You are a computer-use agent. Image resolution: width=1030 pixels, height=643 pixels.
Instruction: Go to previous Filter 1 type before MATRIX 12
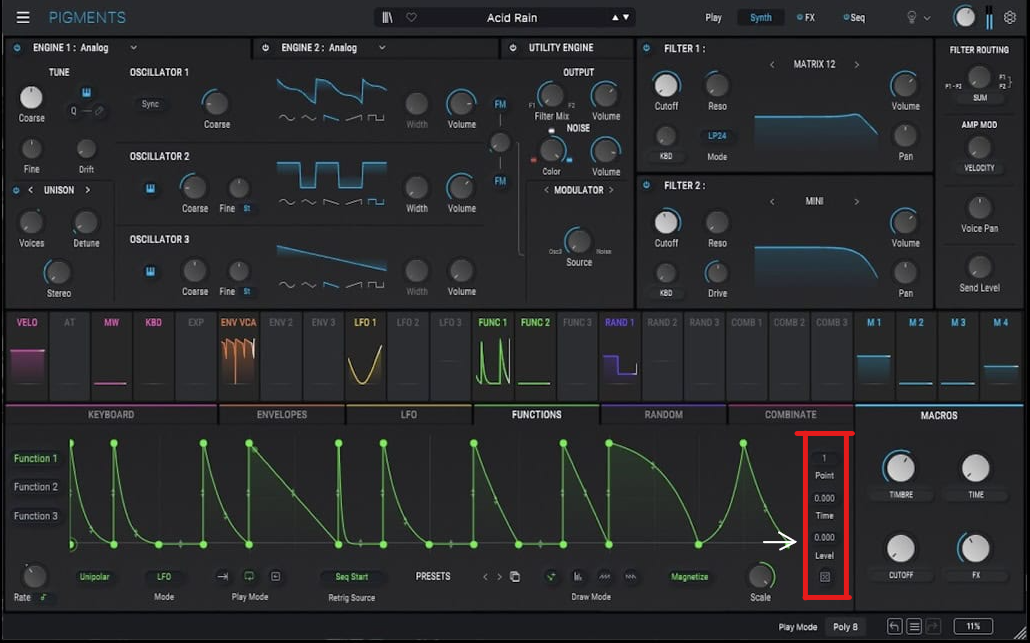coord(772,64)
